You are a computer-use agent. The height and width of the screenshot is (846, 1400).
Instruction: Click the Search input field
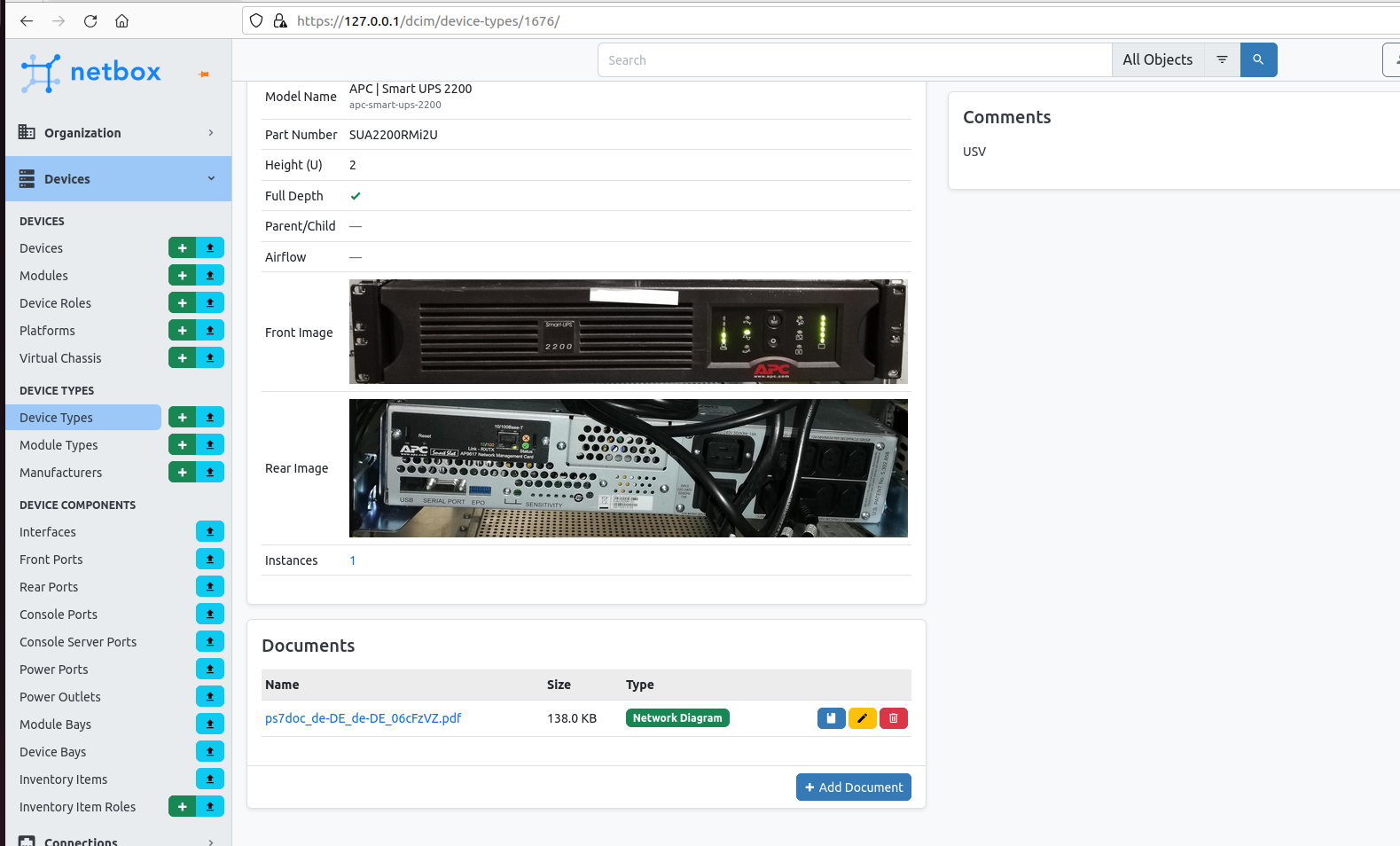[x=855, y=59]
